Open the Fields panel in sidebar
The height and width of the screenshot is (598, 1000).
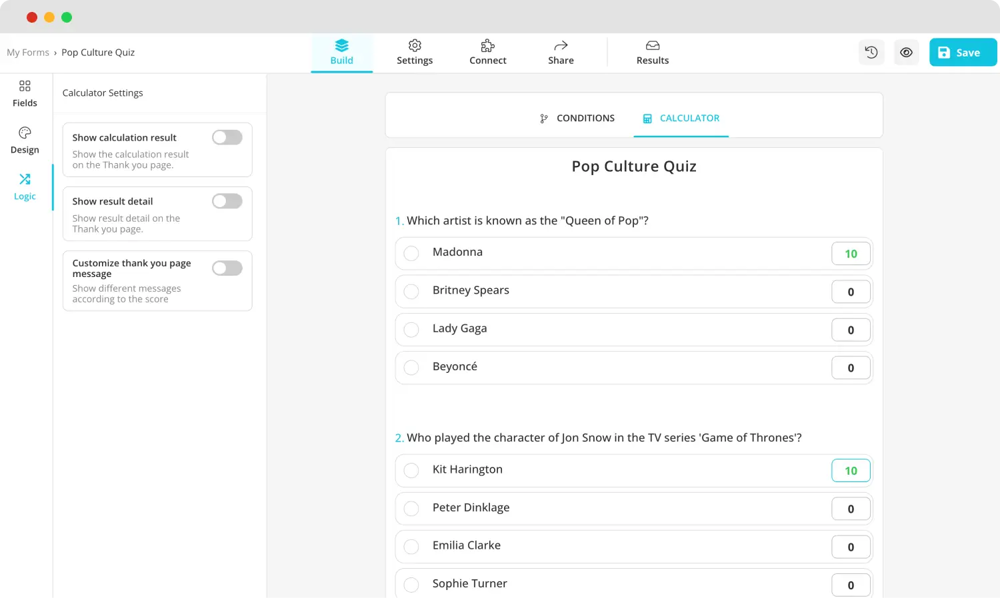(25, 93)
